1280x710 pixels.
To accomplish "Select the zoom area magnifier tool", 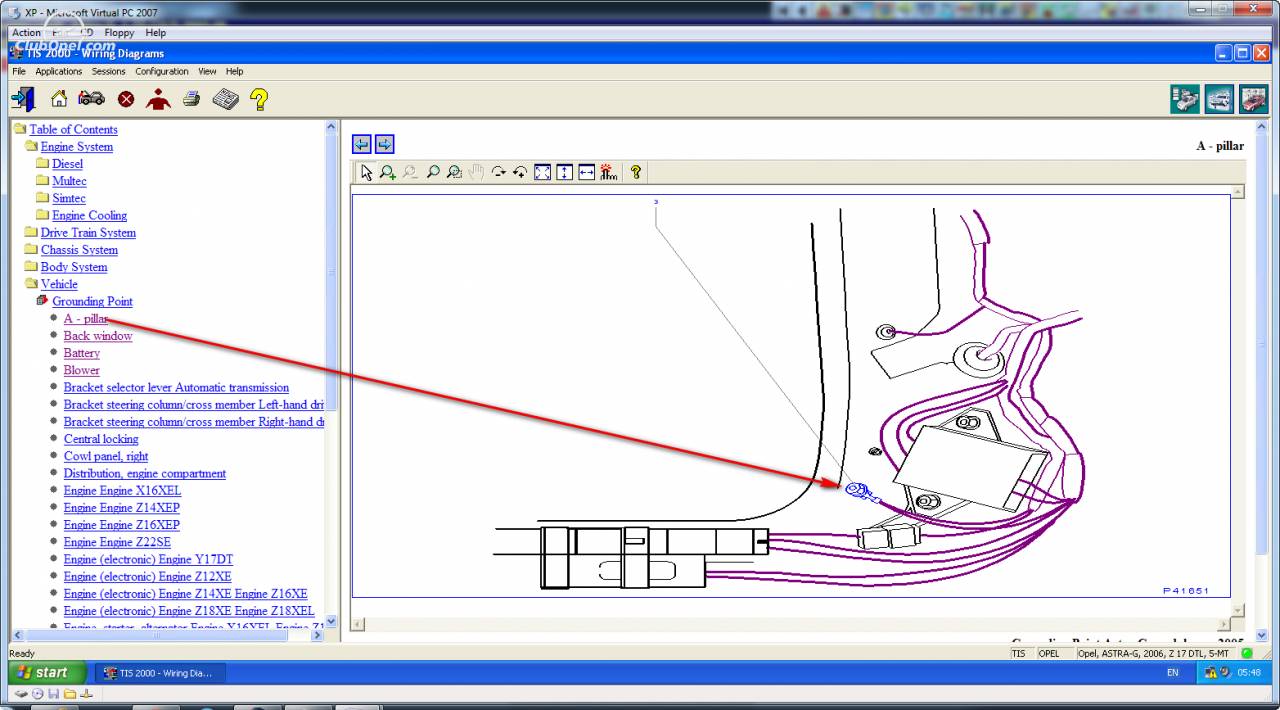I will 454,172.
